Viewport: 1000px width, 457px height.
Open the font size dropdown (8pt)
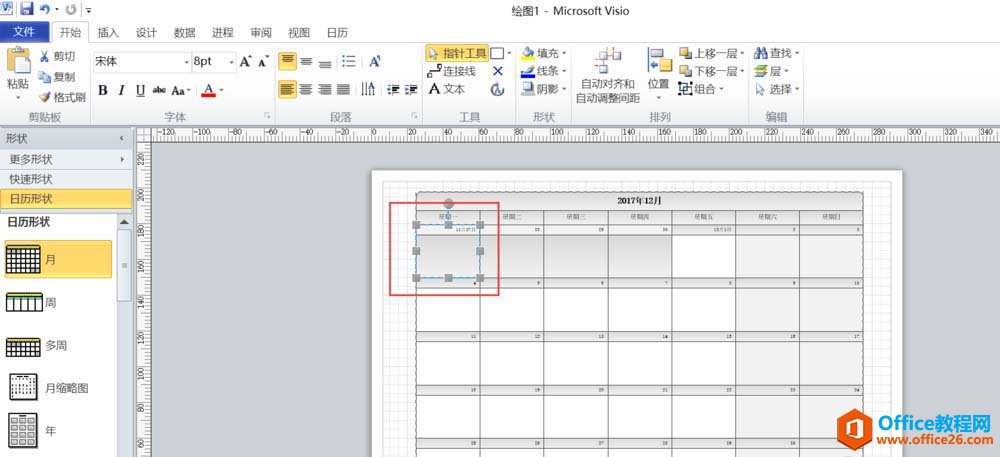coord(232,62)
